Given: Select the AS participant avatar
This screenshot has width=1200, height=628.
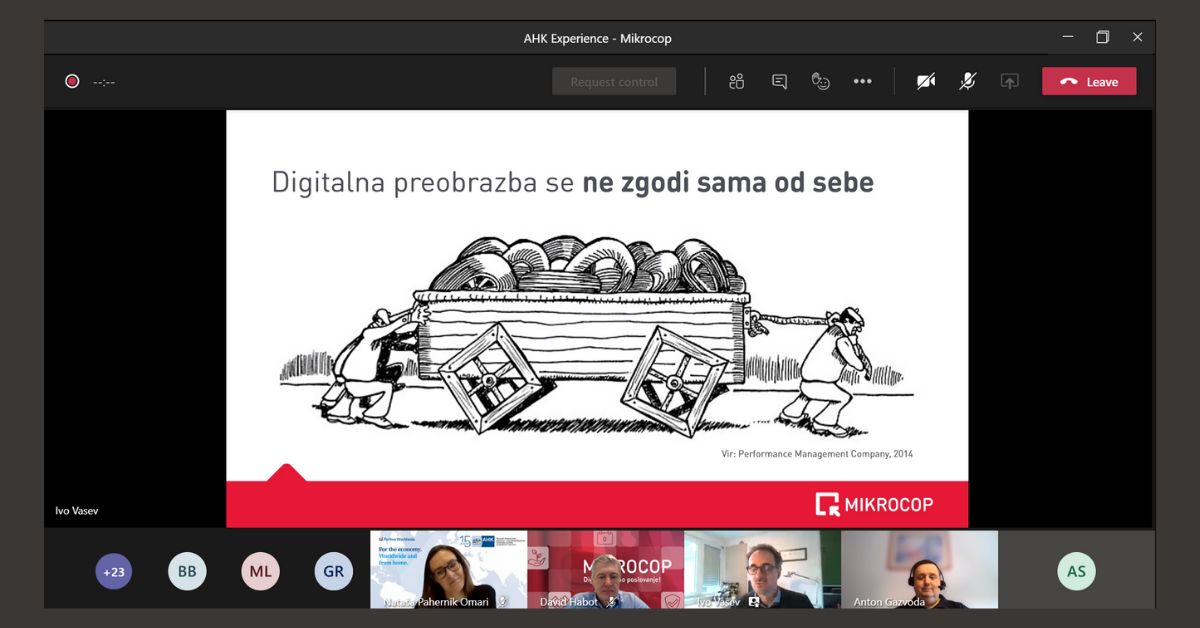Looking at the screenshot, I should point(1076,572).
